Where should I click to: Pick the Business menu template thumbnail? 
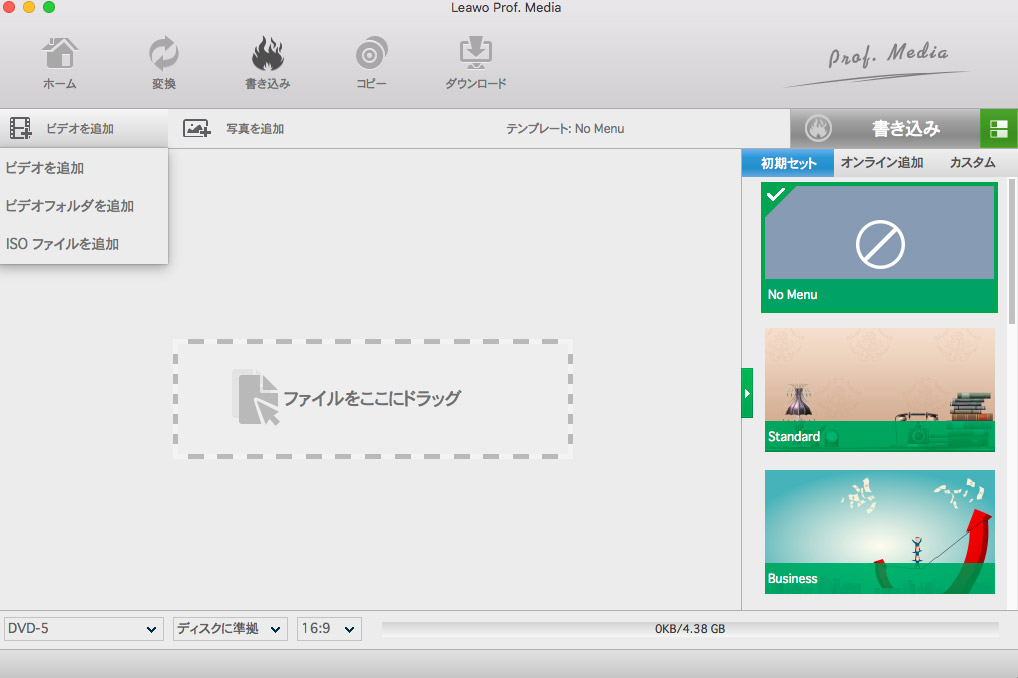click(x=879, y=531)
